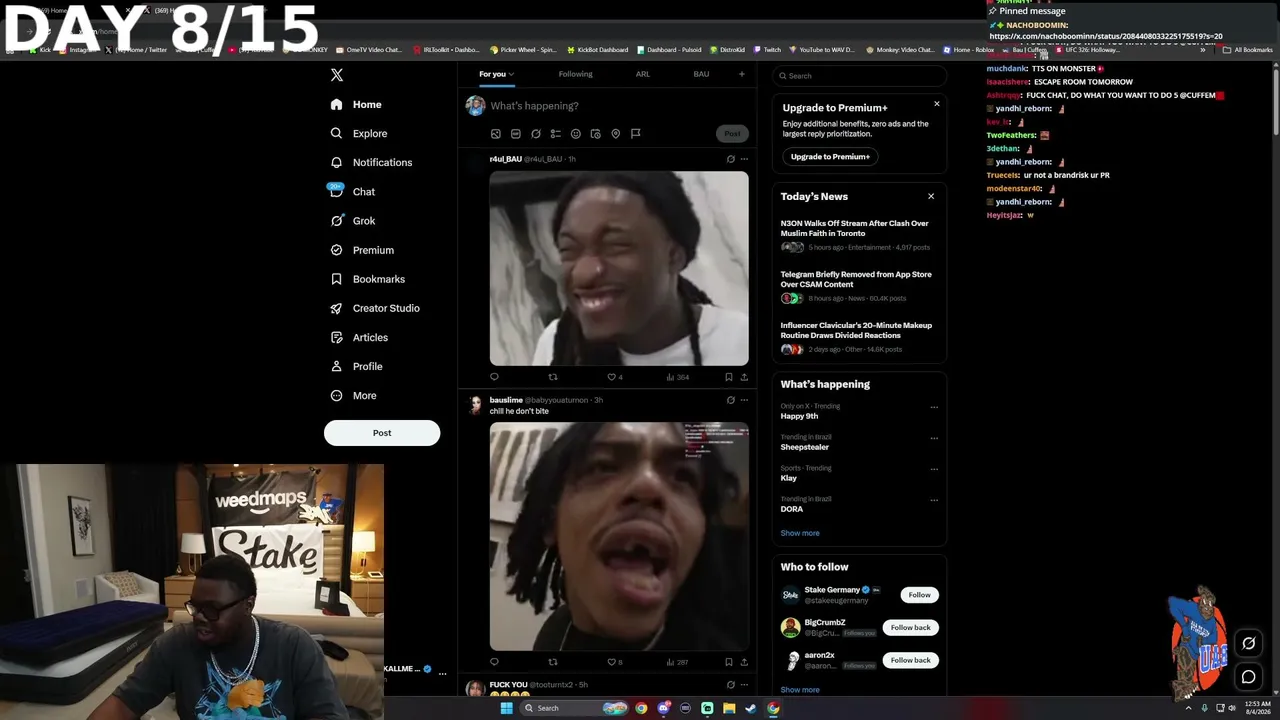Open Discord from the Windows taskbar

point(663,708)
